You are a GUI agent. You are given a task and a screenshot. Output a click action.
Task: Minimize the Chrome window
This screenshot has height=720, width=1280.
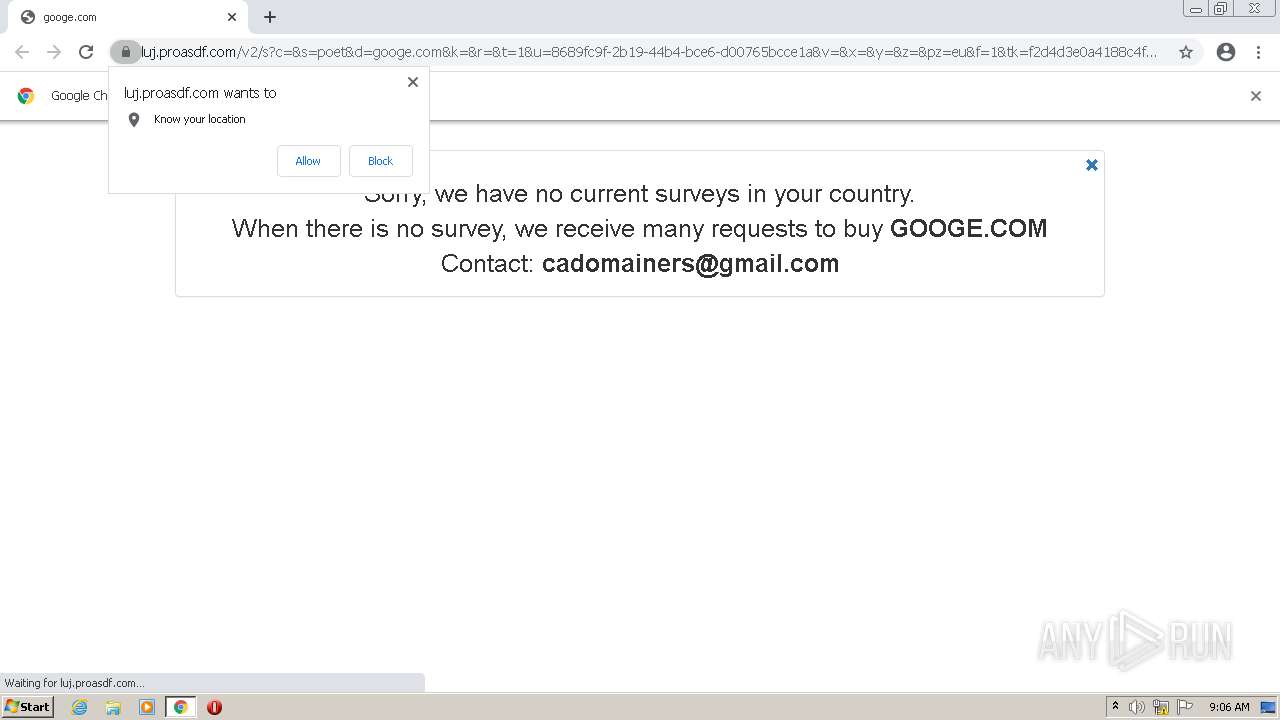(1195, 9)
